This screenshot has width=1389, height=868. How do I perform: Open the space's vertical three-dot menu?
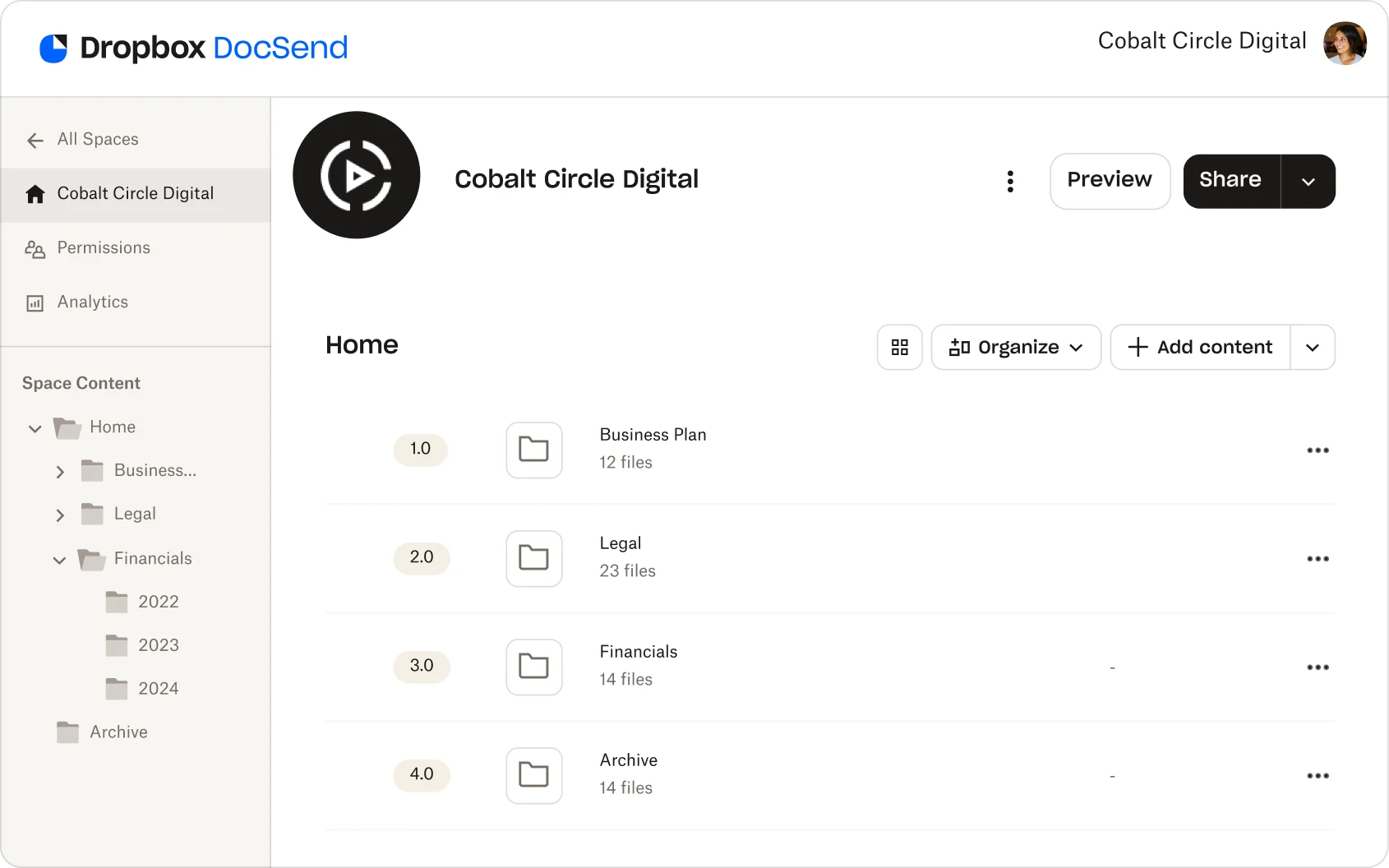point(1010,182)
